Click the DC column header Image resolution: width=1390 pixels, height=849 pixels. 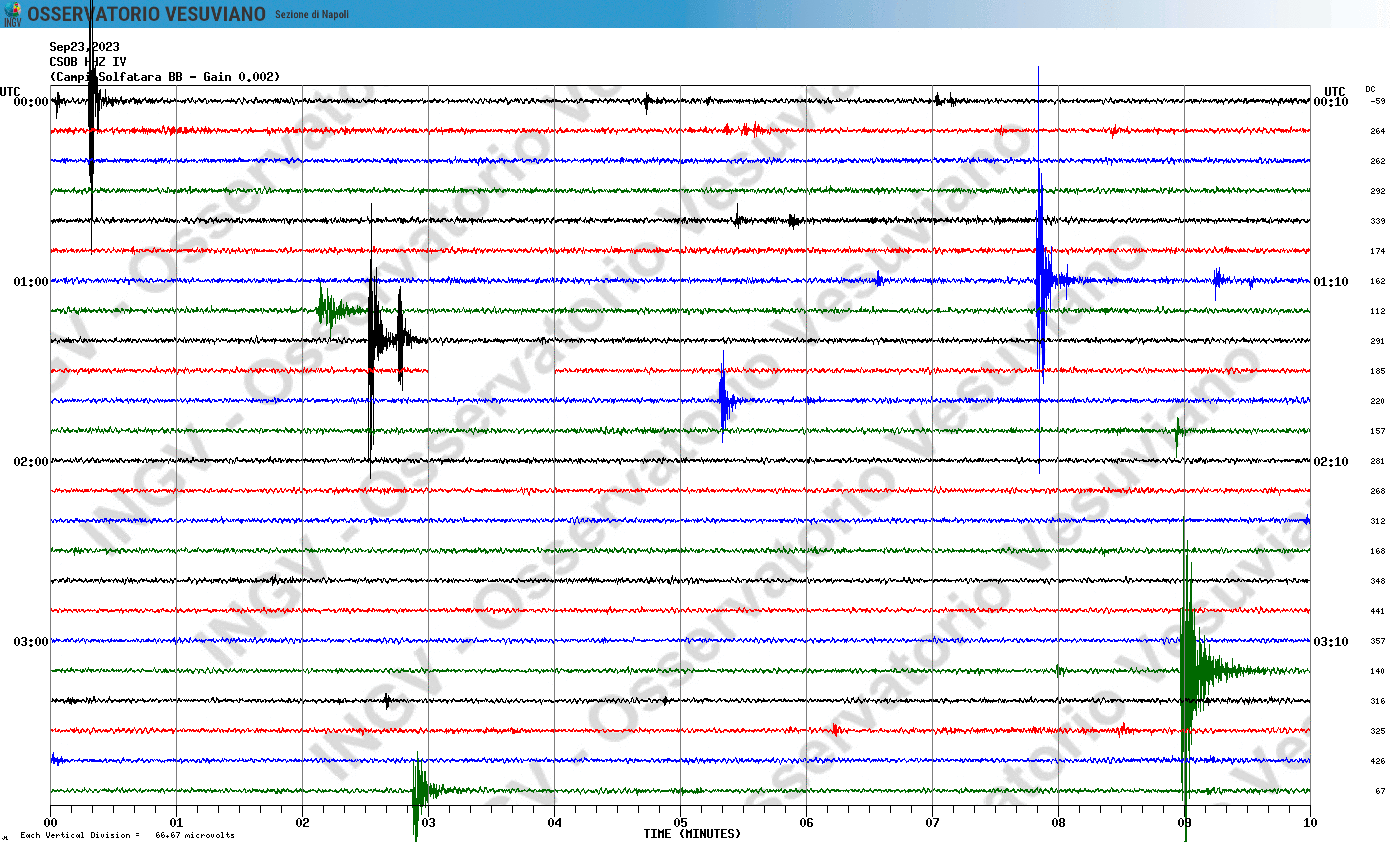[1370, 89]
